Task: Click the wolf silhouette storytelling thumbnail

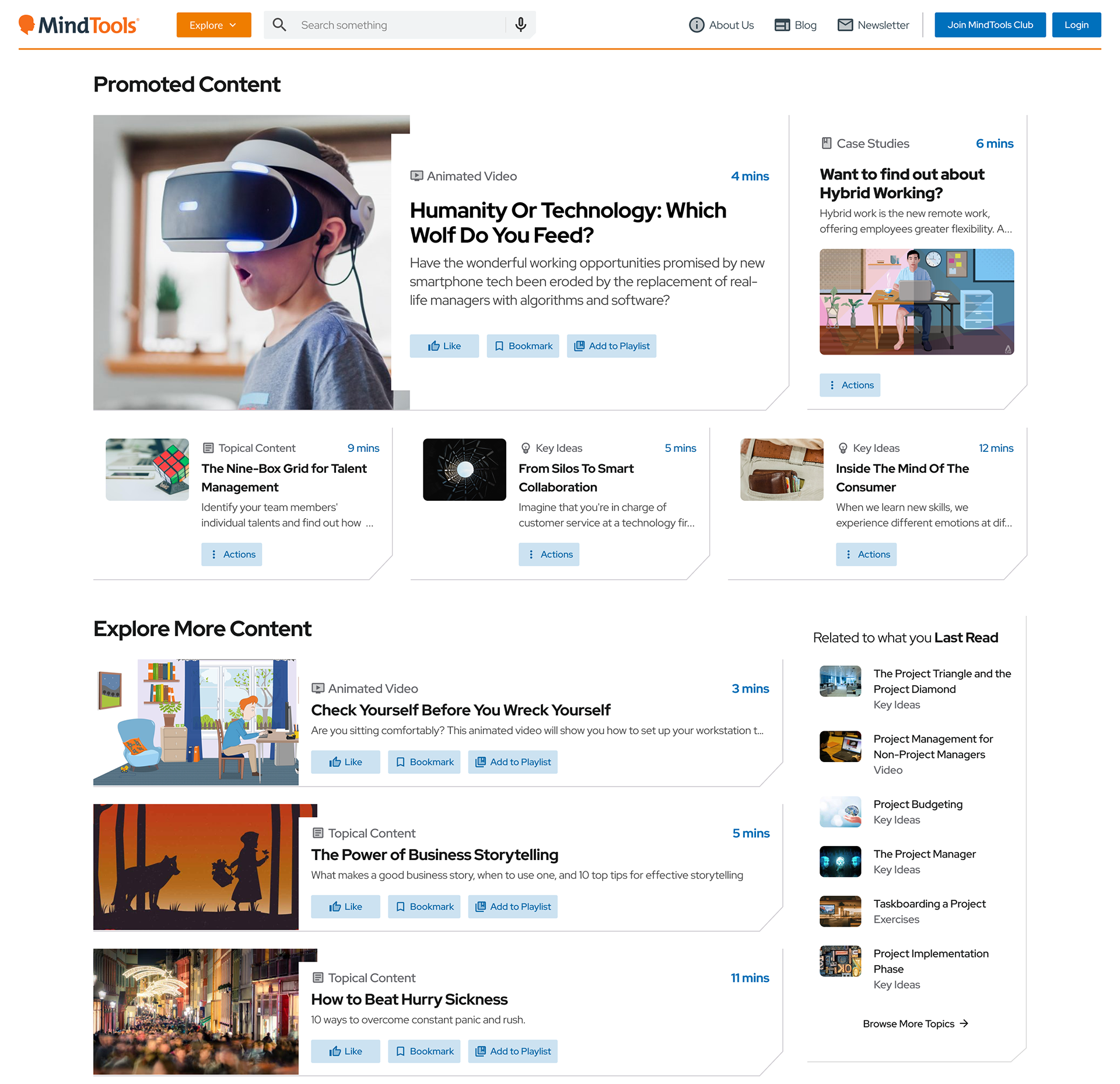Action: [x=196, y=867]
